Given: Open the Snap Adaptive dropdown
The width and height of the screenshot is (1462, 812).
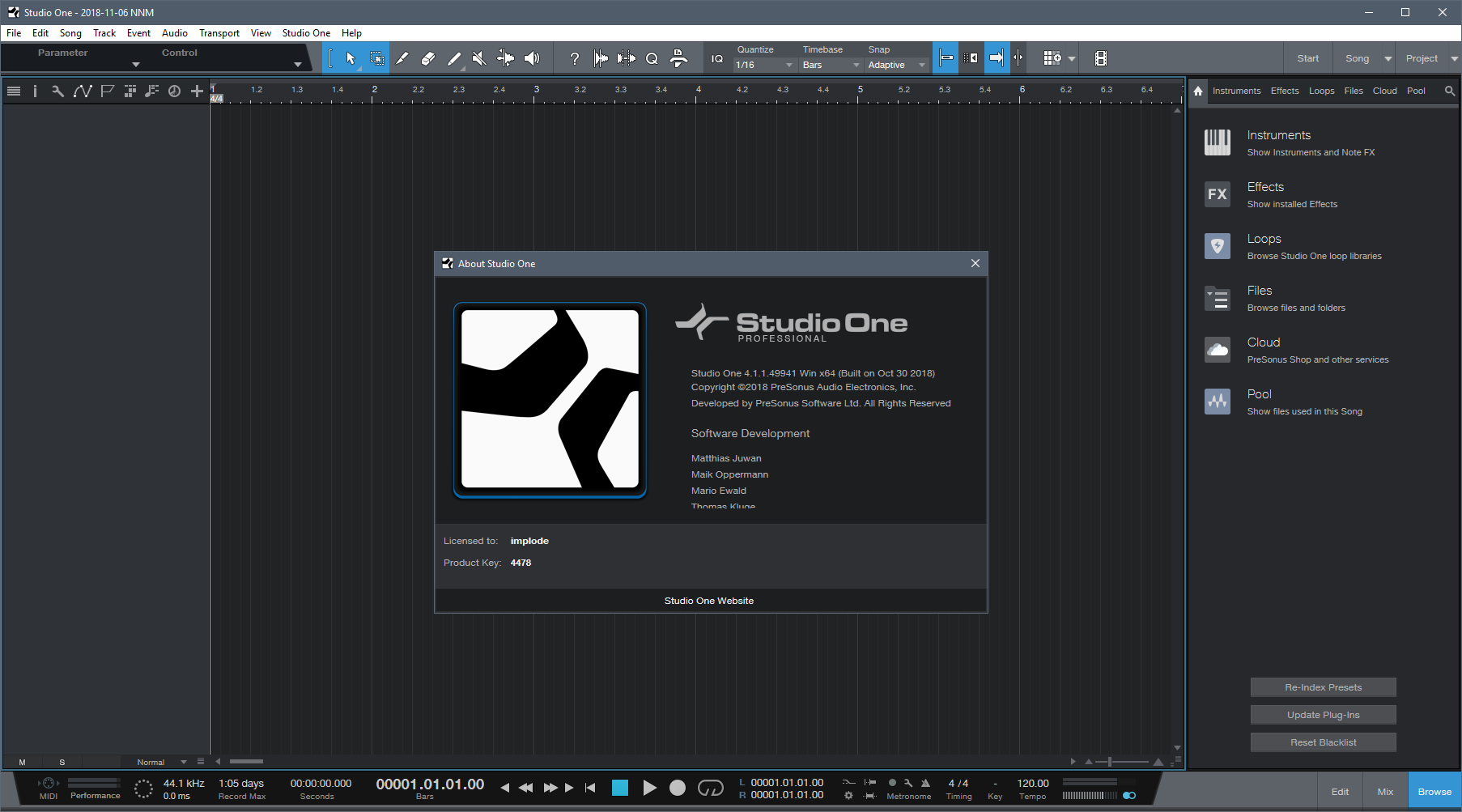Looking at the screenshot, I should click(896, 65).
